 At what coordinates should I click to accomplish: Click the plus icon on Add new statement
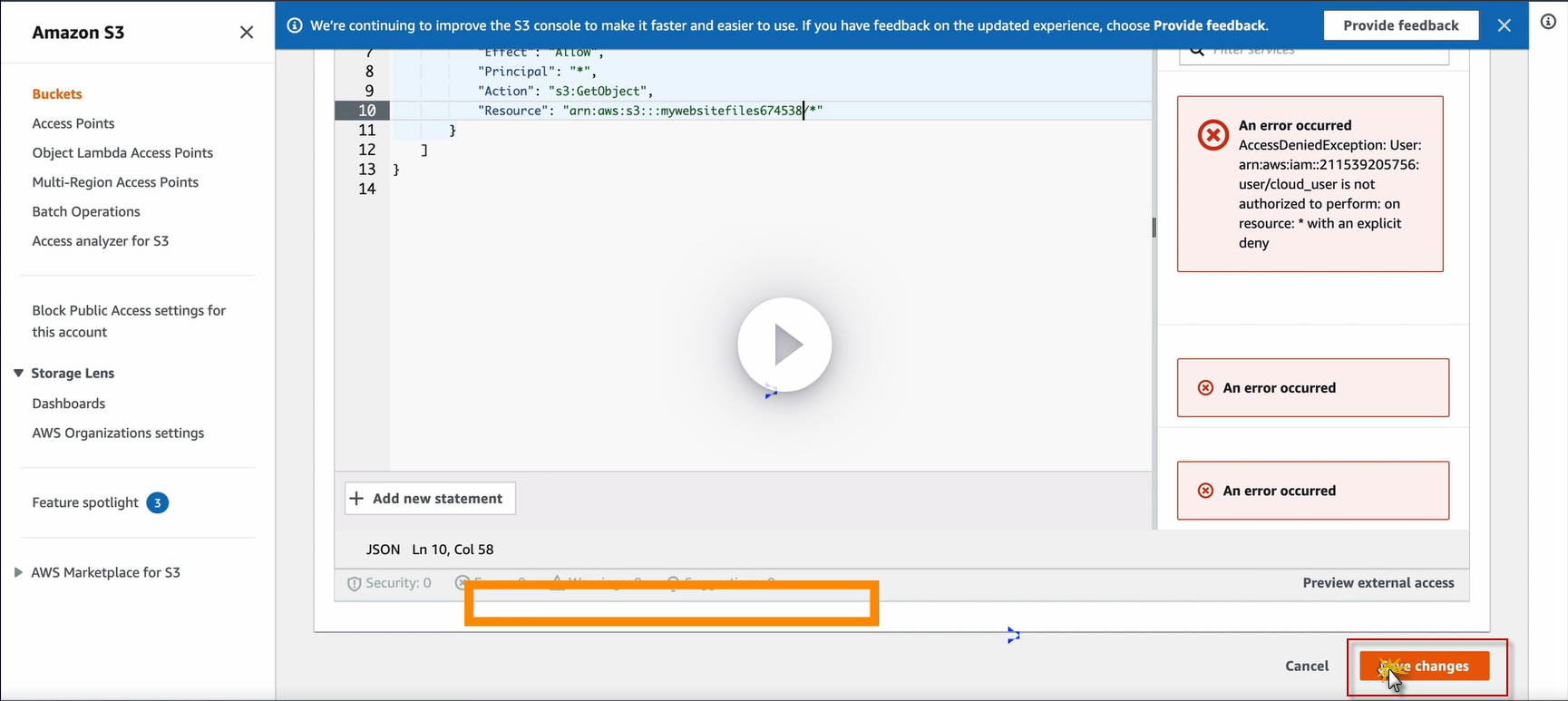(357, 499)
